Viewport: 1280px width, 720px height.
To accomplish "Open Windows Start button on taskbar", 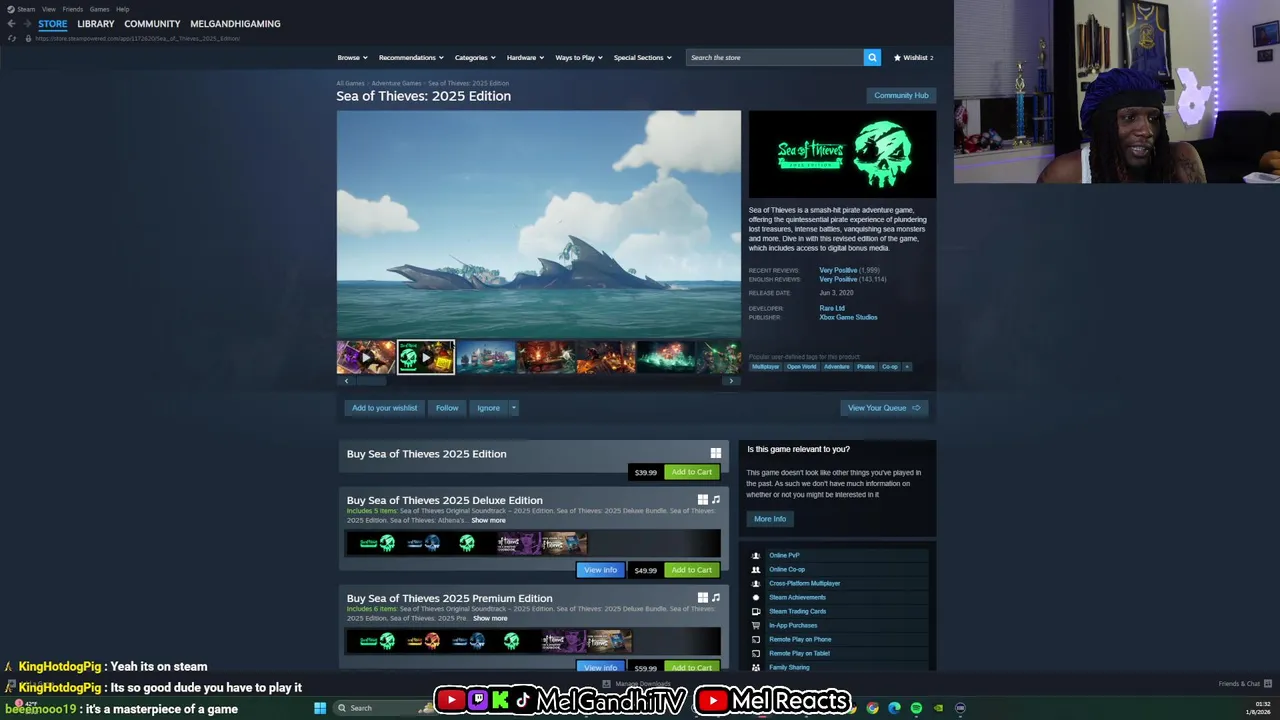I will pos(320,708).
